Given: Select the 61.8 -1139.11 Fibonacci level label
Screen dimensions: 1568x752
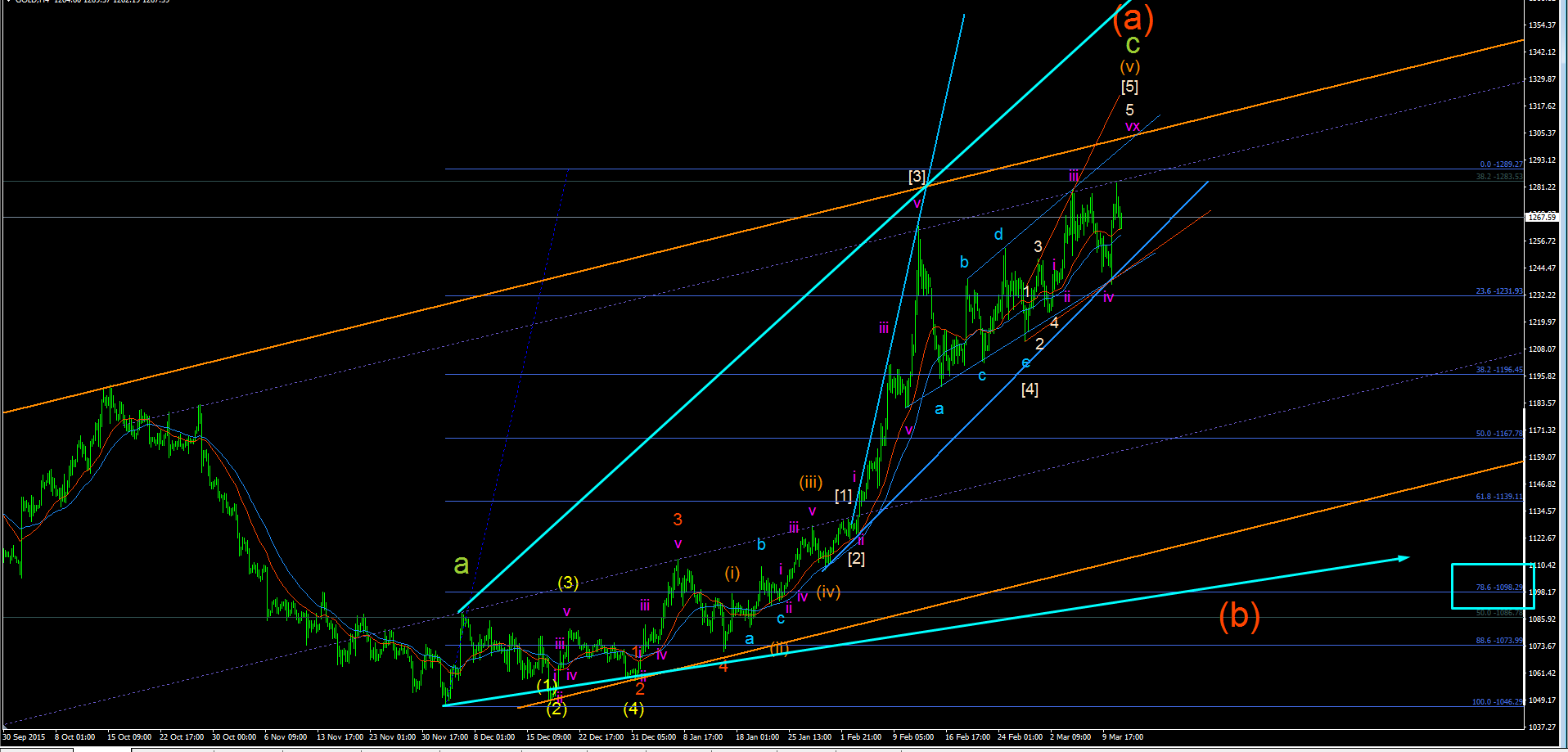Looking at the screenshot, I should (x=1500, y=497).
